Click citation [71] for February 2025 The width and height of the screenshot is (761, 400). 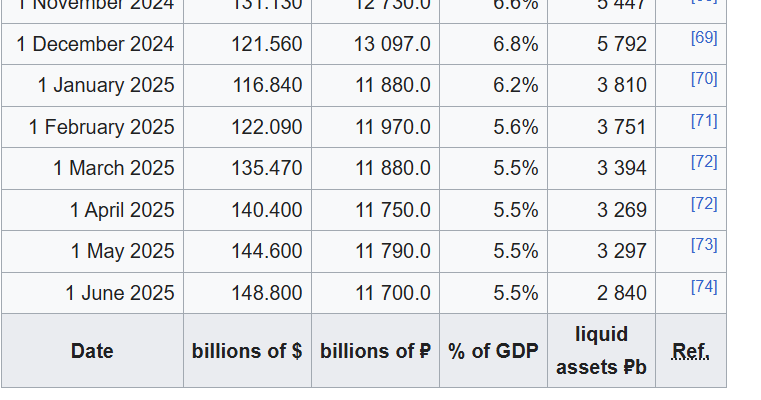point(704,120)
